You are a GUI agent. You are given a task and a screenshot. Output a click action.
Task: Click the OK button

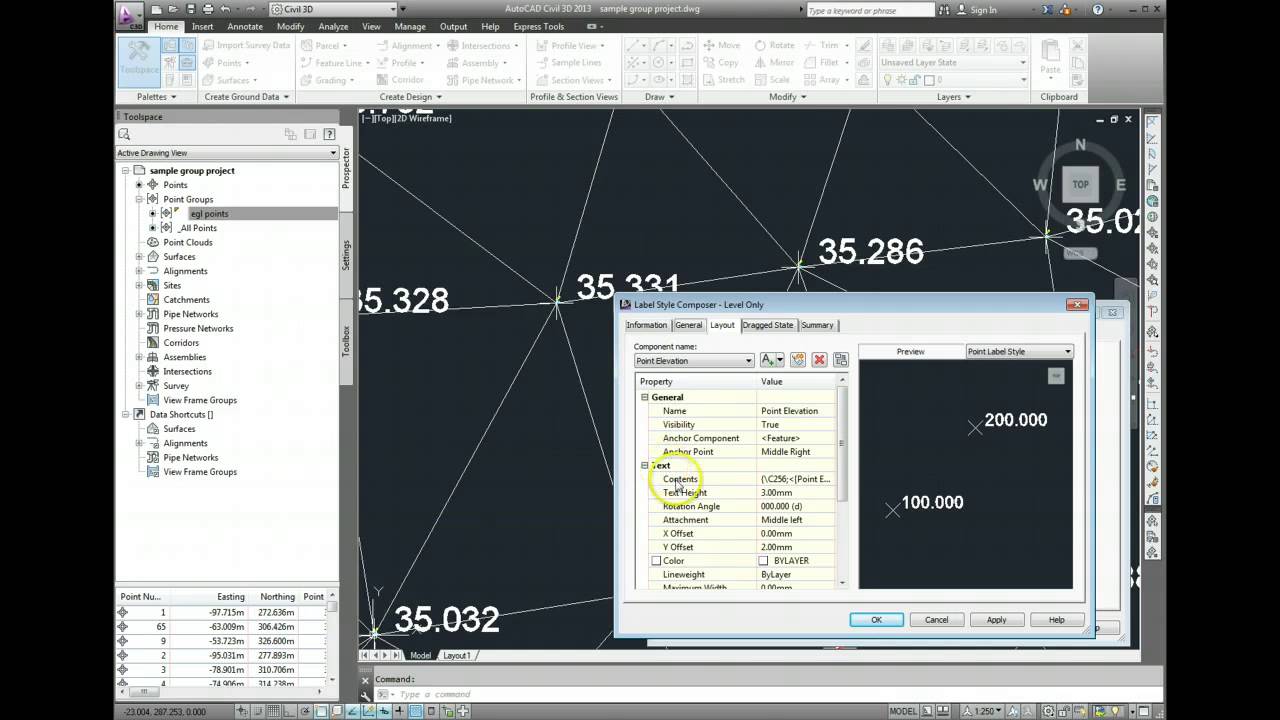[876, 620]
